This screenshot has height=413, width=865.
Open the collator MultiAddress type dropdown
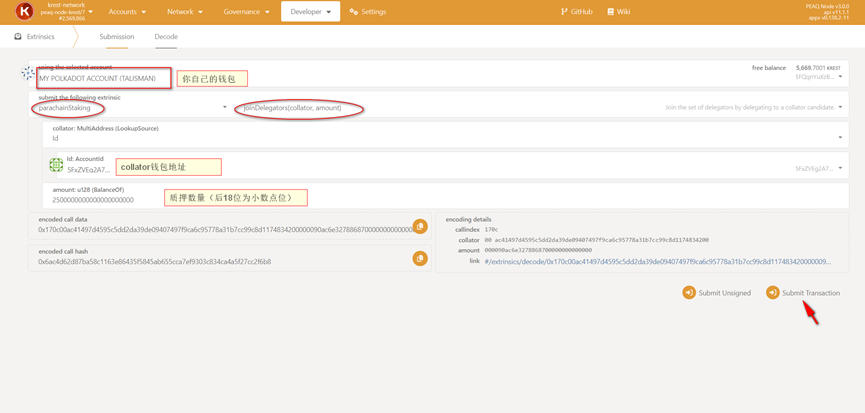pos(446,134)
